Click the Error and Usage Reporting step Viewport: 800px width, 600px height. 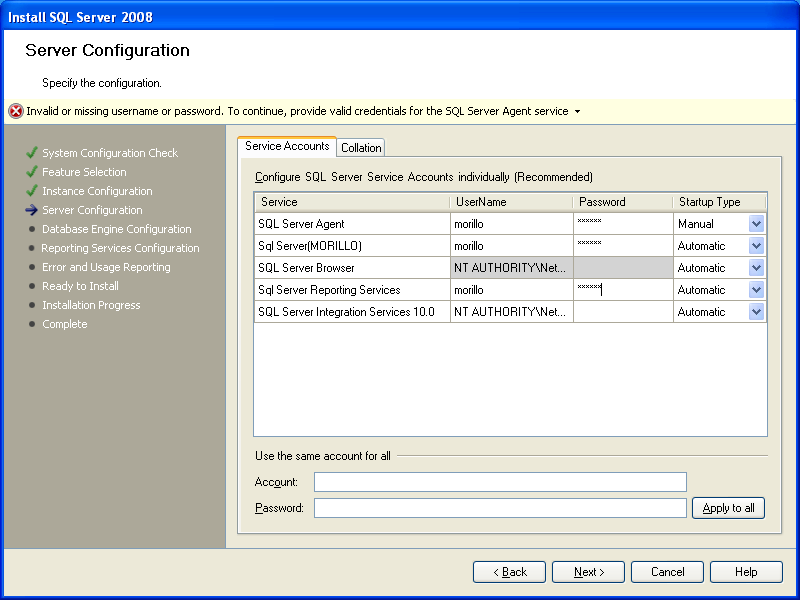pos(106,266)
